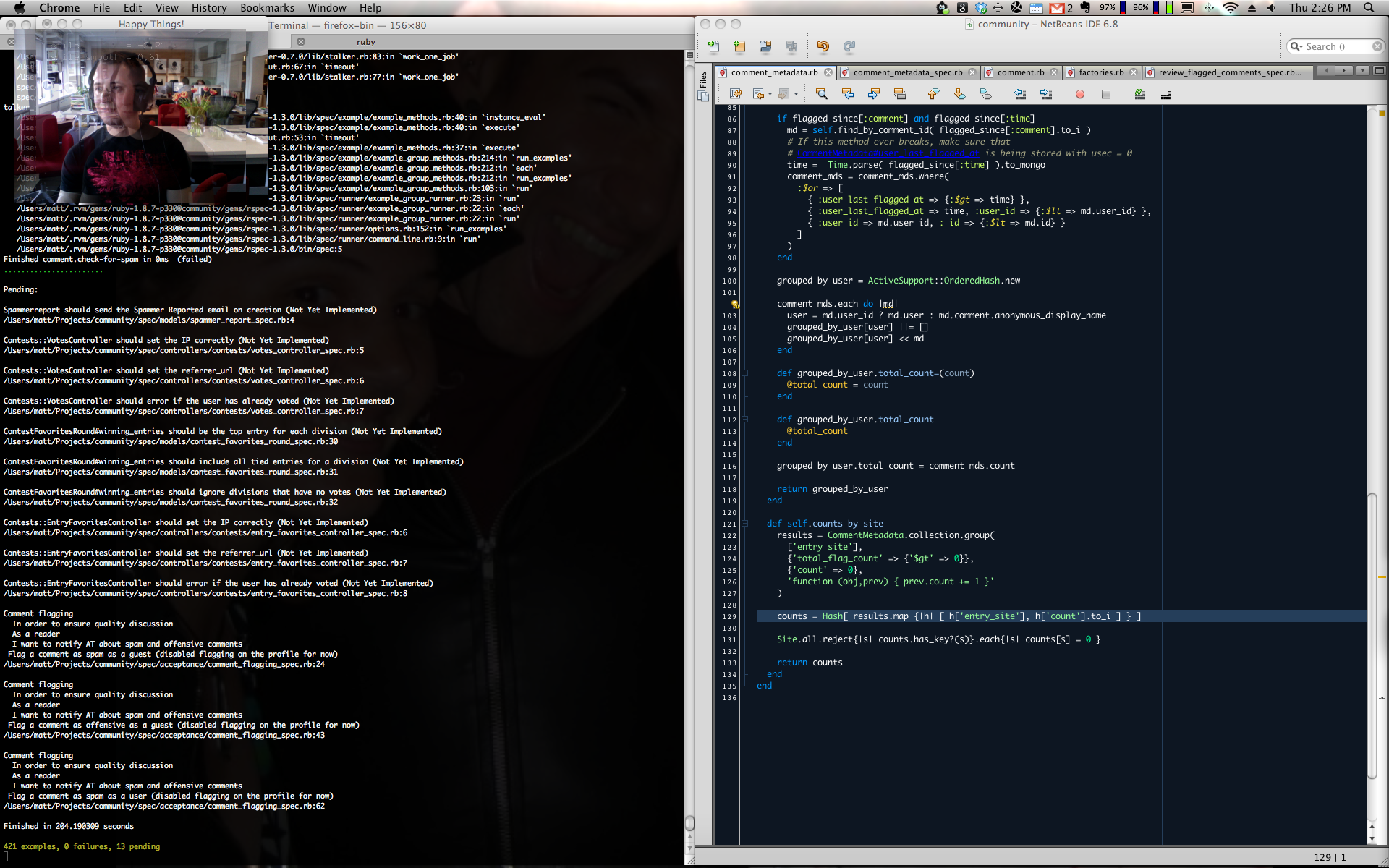This screenshot has height=868, width=1389.
Task: Click the Comment lines editor icon
Action: click(1140, 94)
